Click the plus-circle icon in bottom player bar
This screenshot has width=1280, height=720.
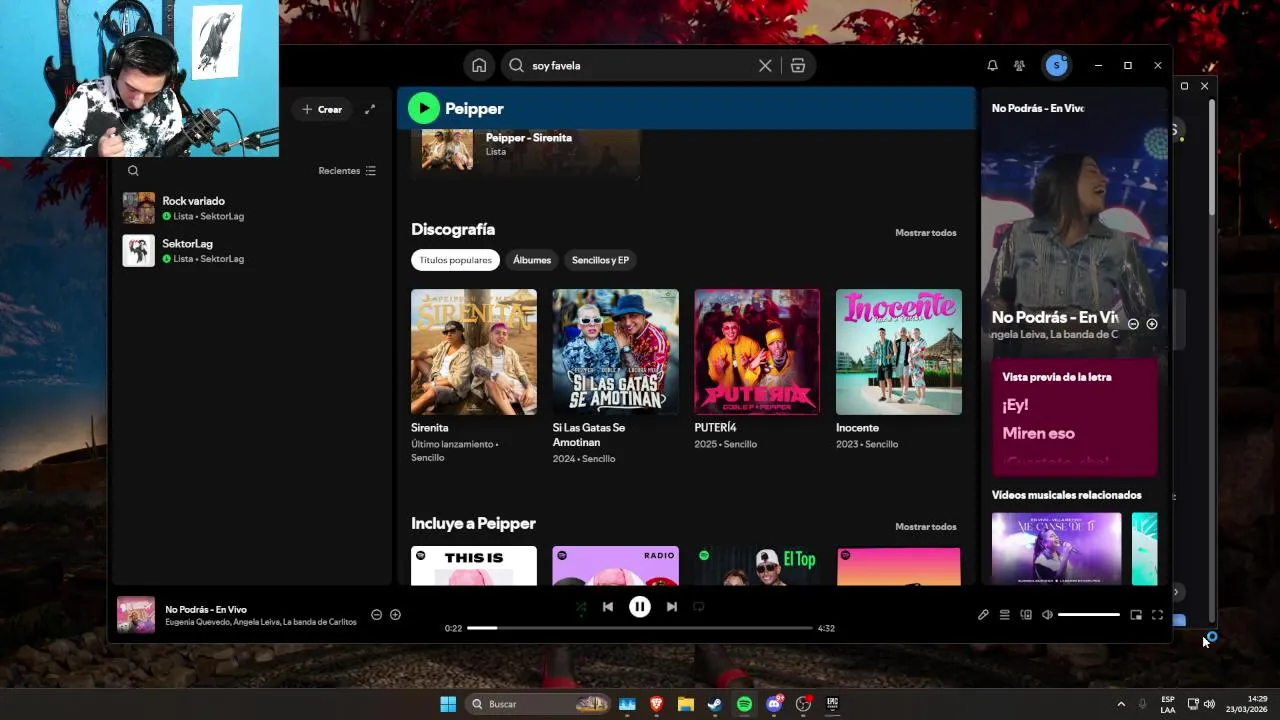tap(395, 615)
